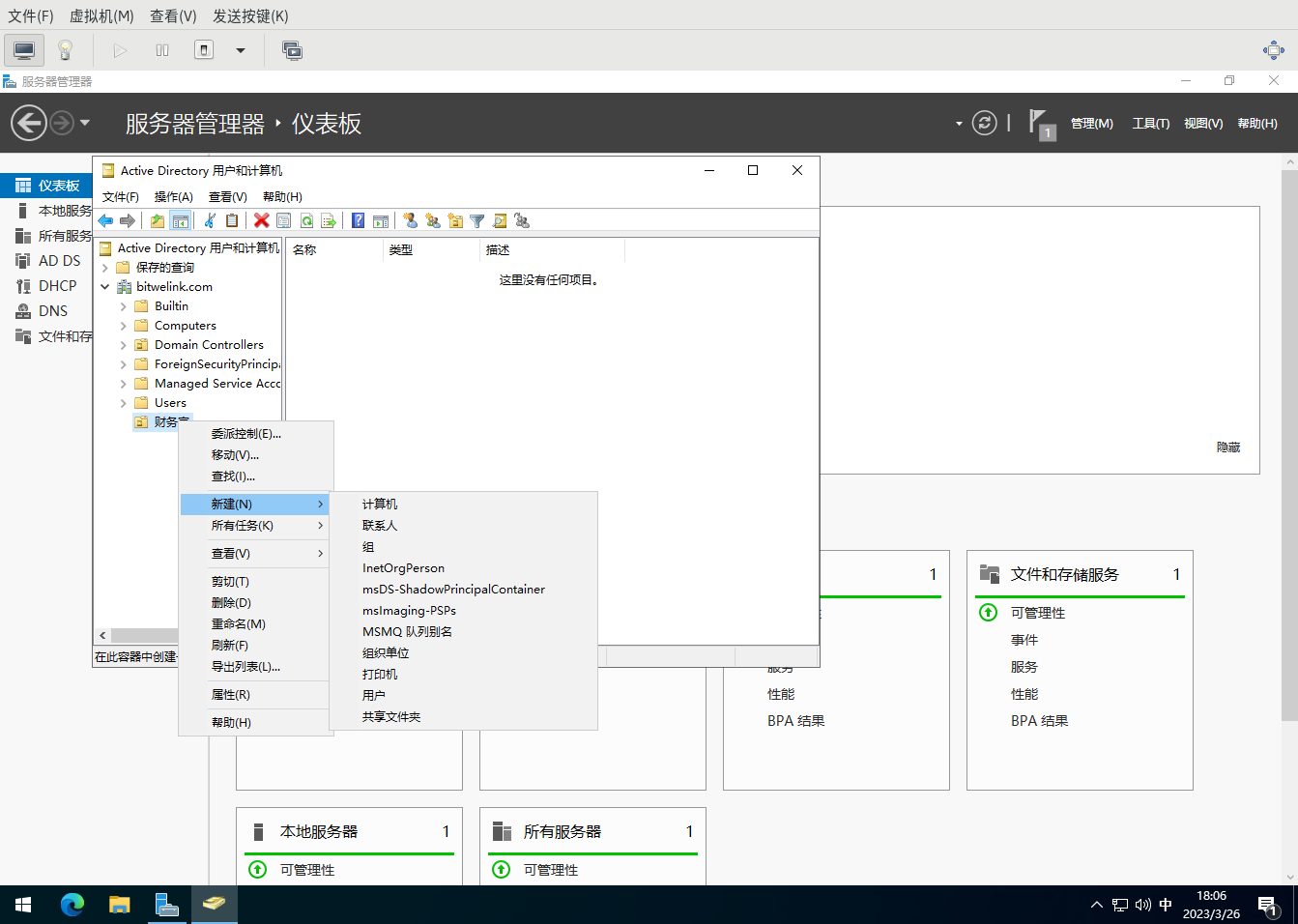Open File Explorer from taskbar

(x=120, y=905)
